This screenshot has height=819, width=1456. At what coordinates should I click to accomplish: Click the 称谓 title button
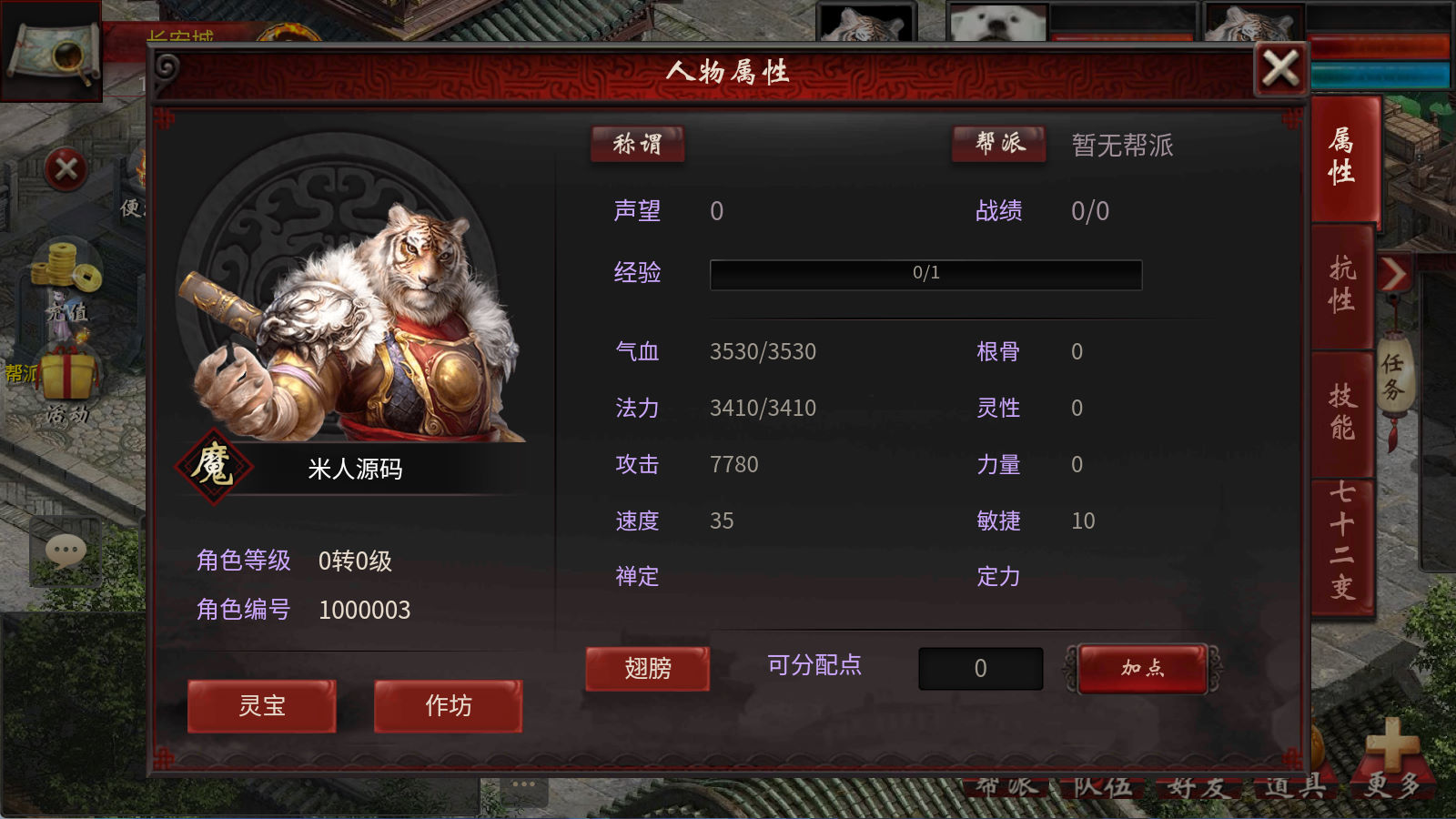(x=637, y=144)
